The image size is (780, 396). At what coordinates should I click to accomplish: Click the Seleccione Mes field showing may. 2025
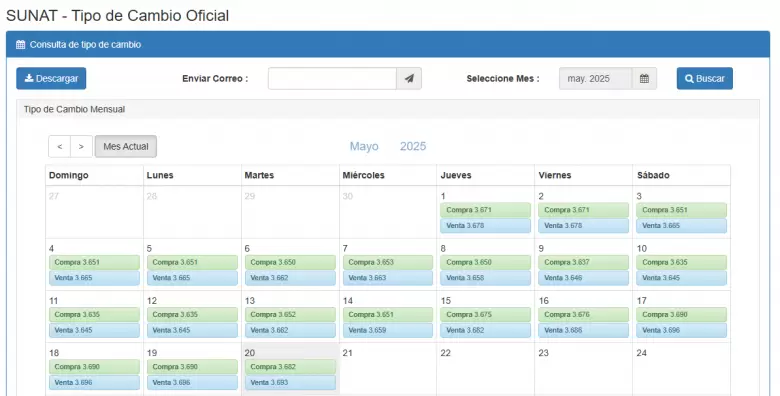click(595, 79)
